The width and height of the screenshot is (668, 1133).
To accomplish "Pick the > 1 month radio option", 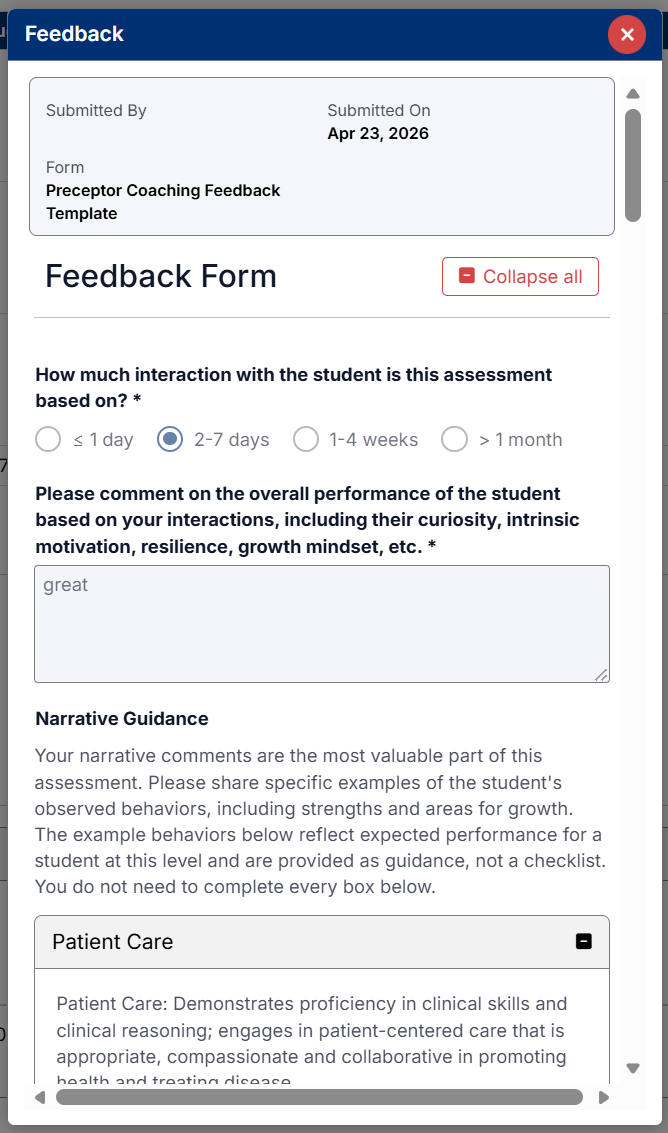I will coord(455,440).
